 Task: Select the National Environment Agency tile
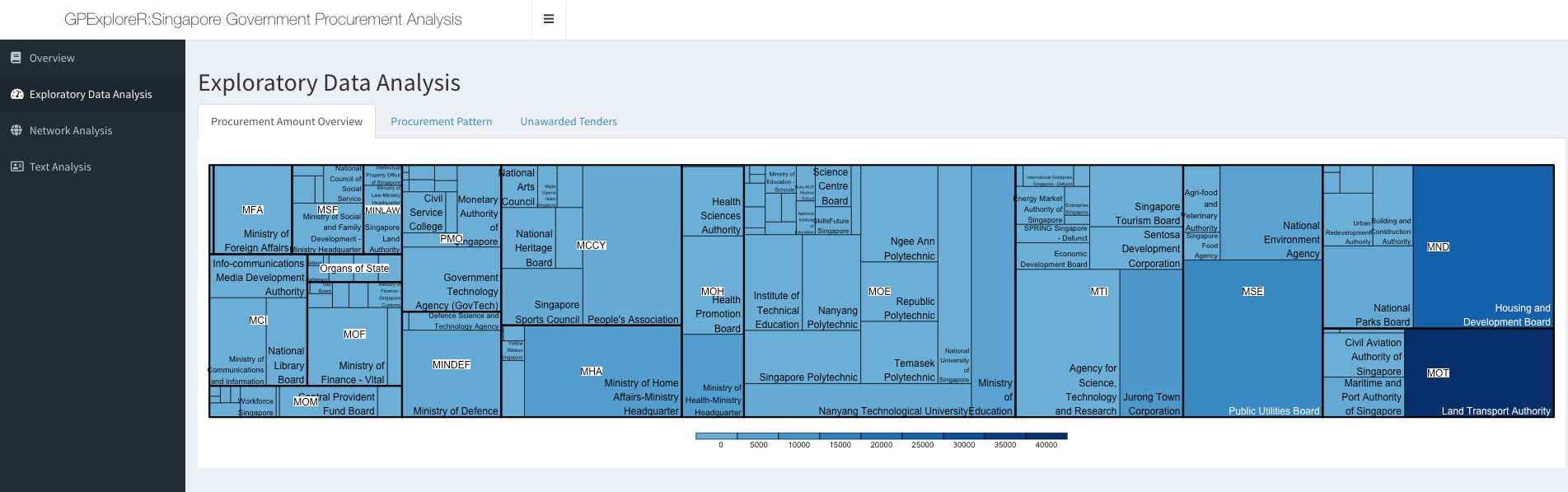click(x=1271, y=213)
